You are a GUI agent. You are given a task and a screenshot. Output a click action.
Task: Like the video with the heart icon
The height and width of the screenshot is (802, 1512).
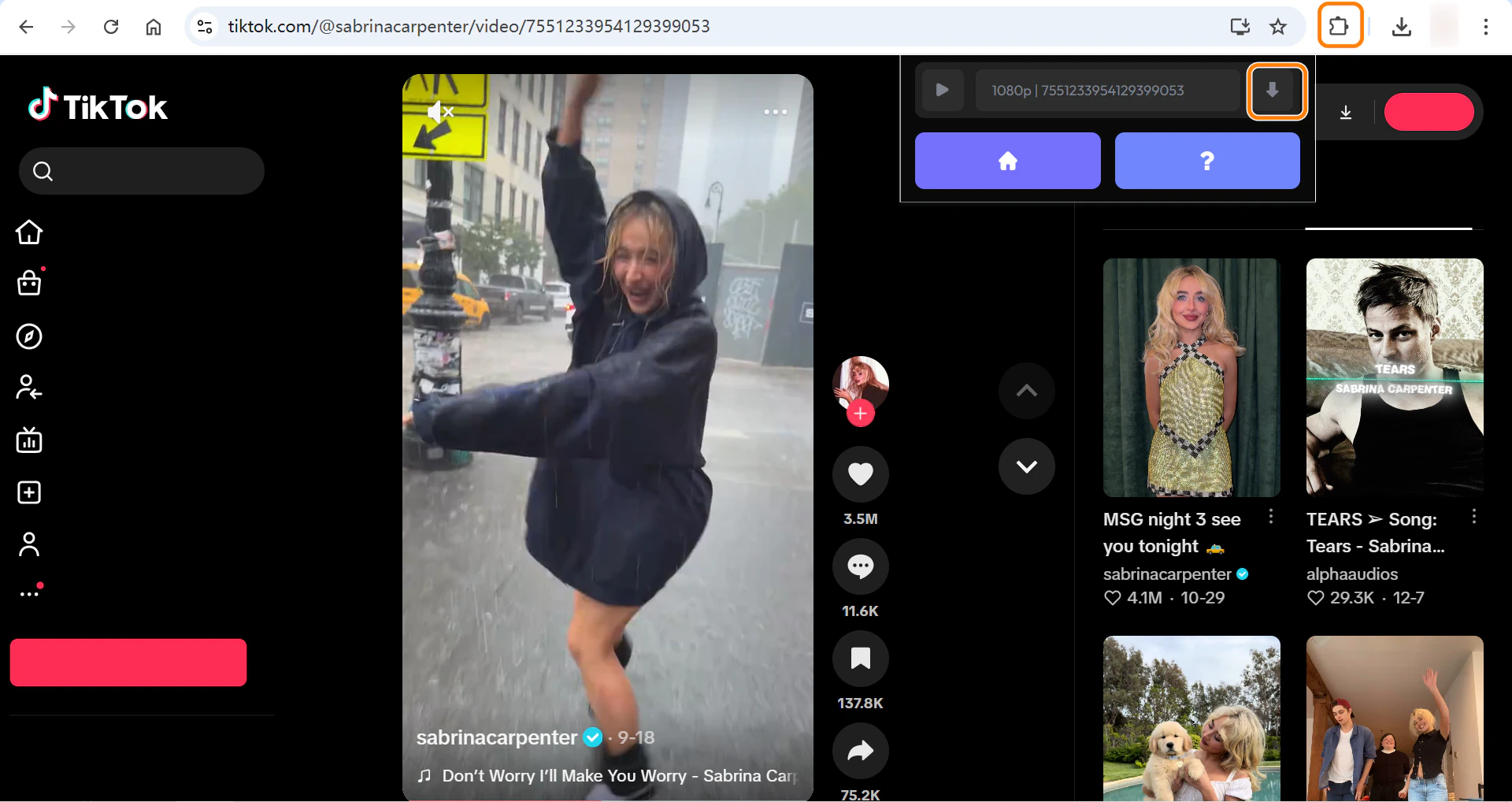pos(860,474)
